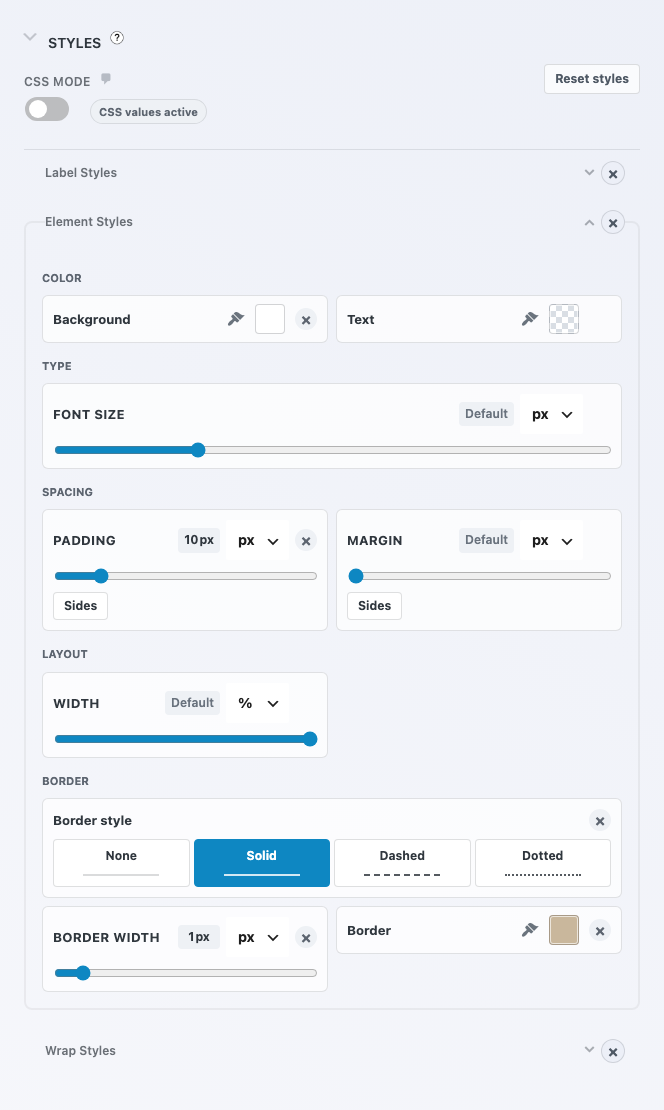Collapse the Element Styles section
This screenshot has width=664, height=1110.
[589, 222]
